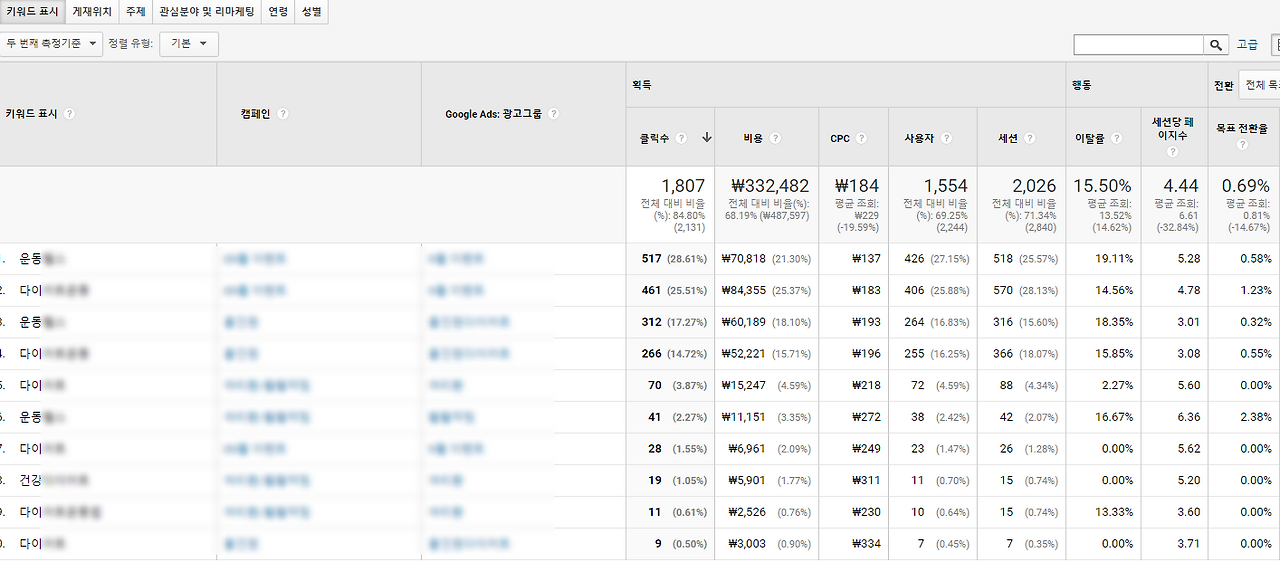Select the CPC cell ₩334
Viewport: 1280px width, 562px height.
click(x=866, y=545)
